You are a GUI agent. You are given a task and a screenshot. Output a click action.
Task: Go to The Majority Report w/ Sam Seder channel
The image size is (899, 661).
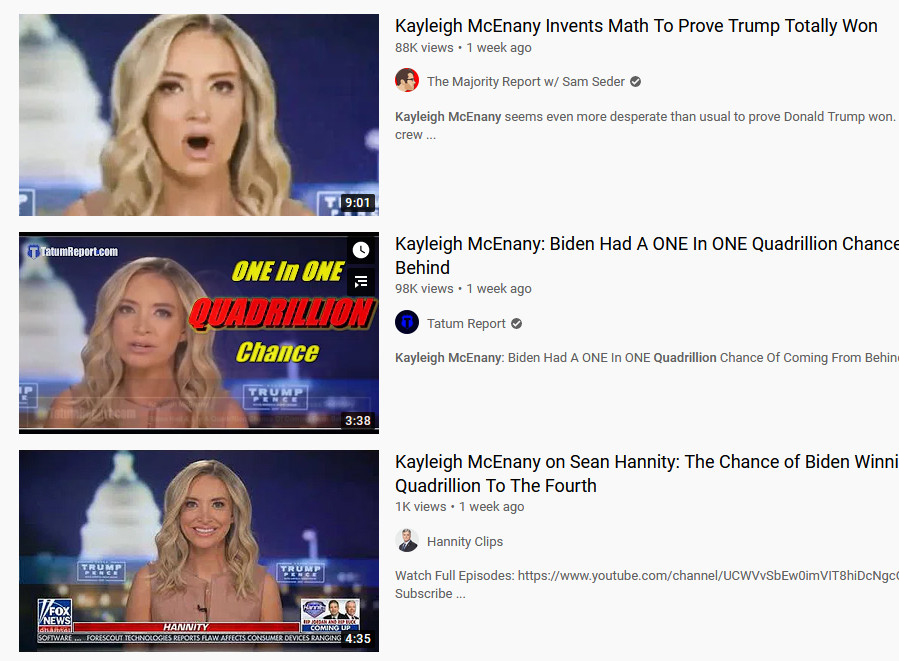click(526, 82)
